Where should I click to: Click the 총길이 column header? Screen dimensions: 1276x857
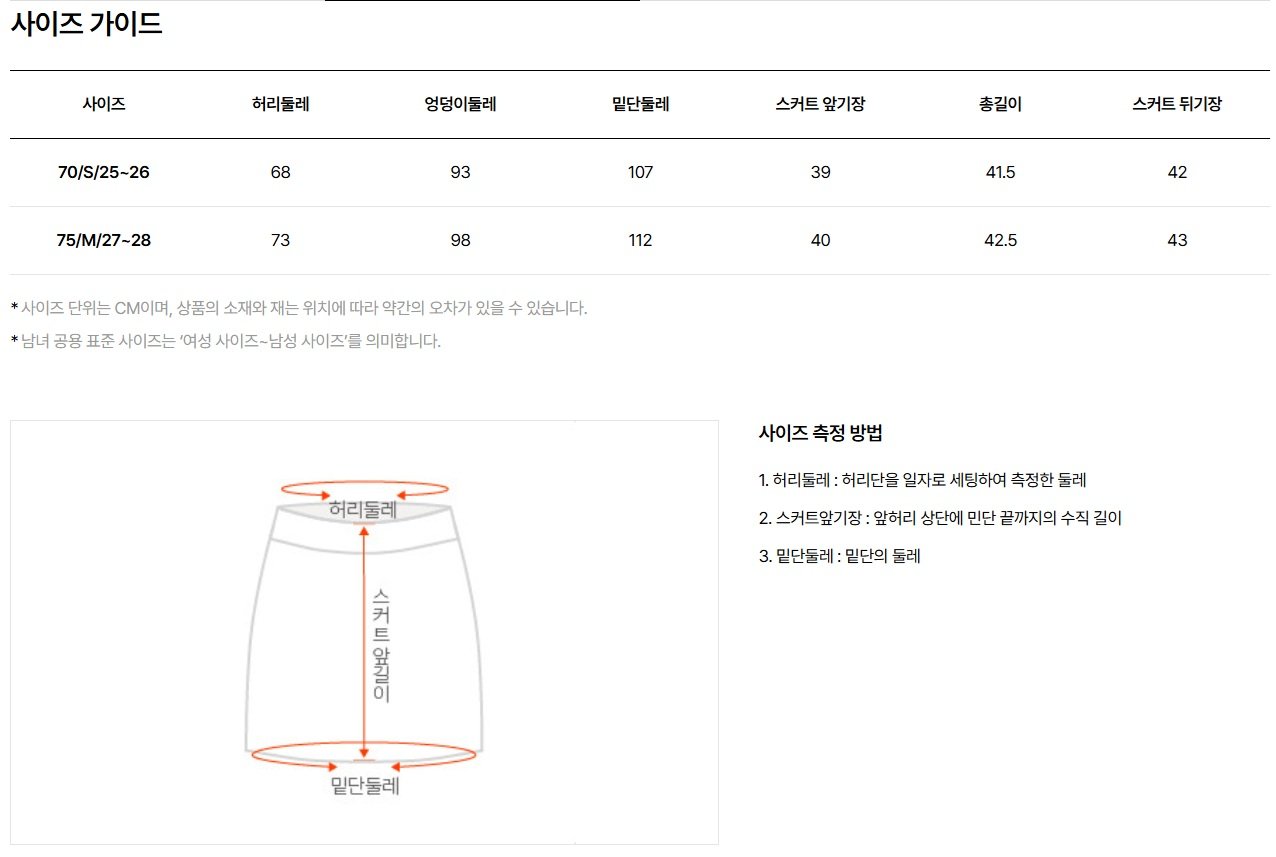point(1000,104)
